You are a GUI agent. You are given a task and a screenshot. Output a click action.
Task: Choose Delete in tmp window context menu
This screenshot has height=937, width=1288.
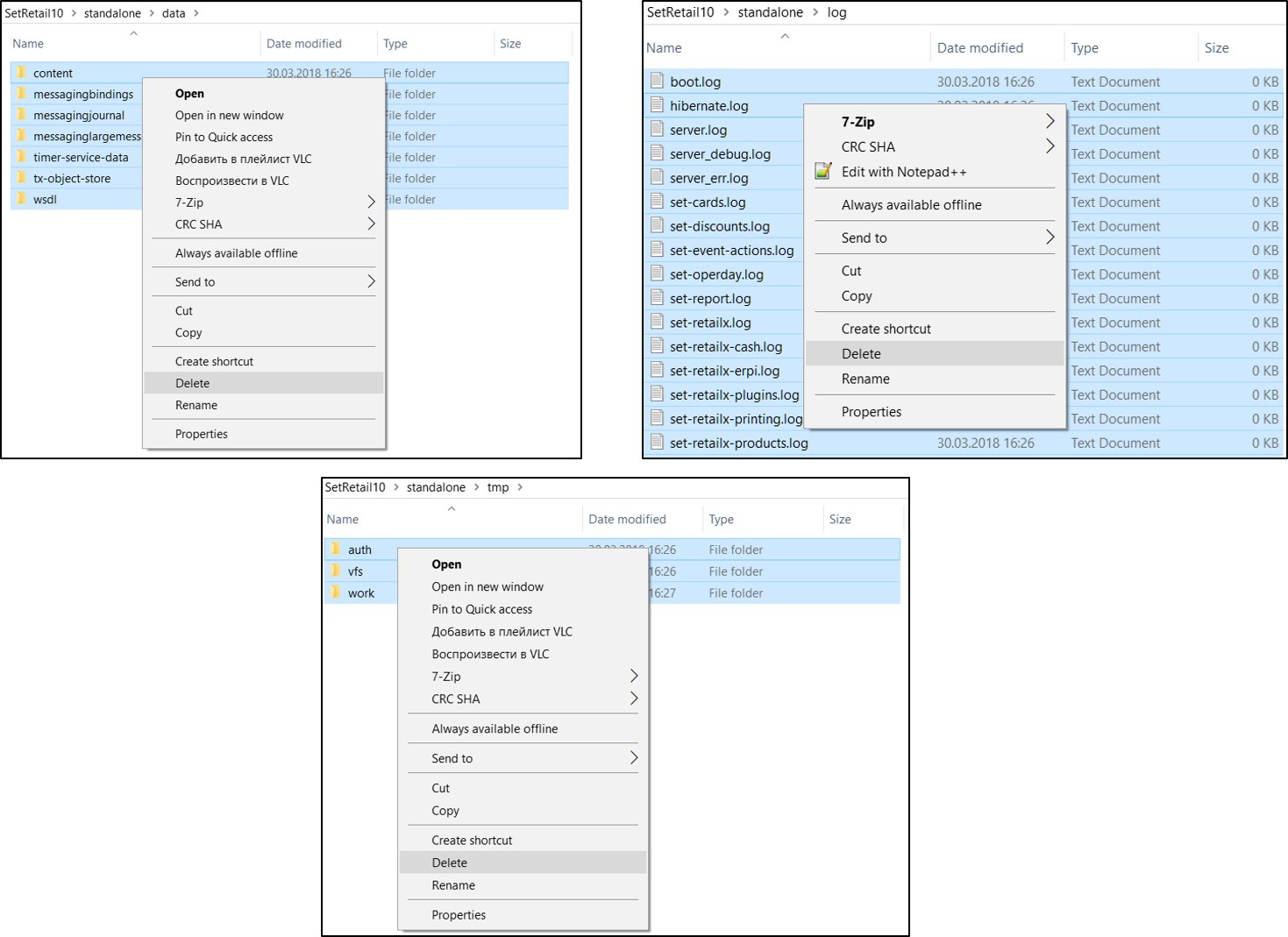523,862
